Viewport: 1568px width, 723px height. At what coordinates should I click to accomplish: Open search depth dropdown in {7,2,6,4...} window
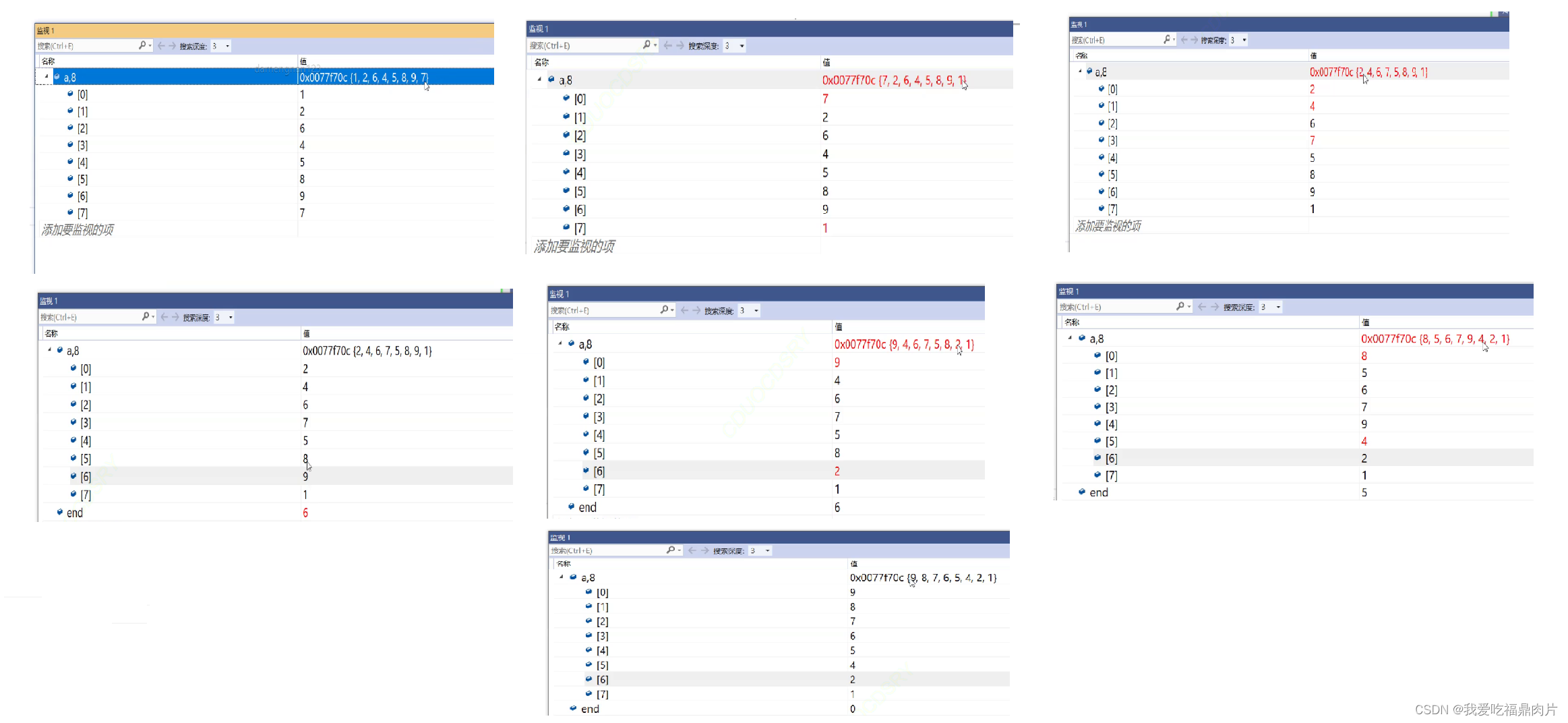[742, 46]
